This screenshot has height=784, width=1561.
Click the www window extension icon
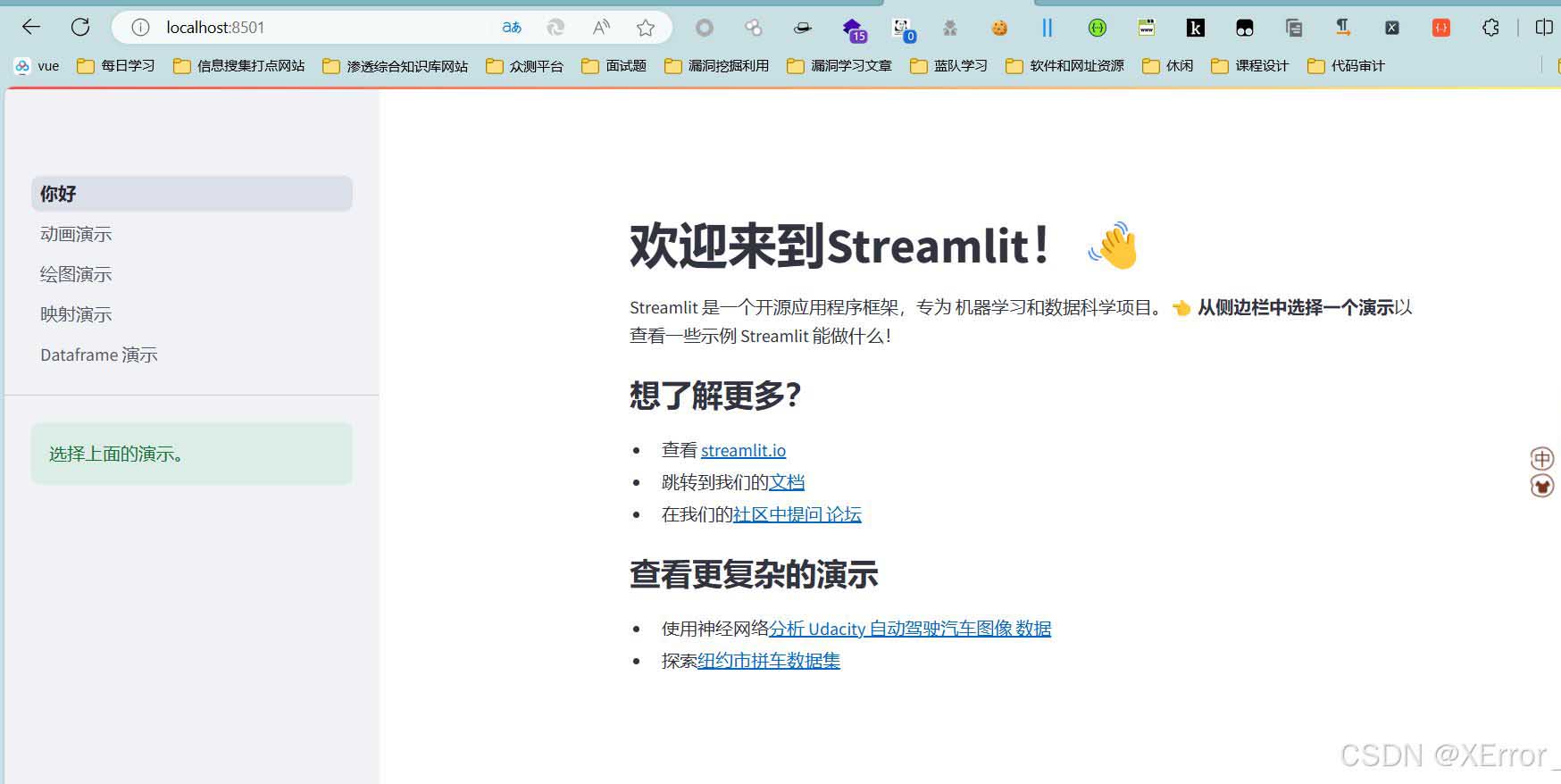click(x=1147, y=28)
